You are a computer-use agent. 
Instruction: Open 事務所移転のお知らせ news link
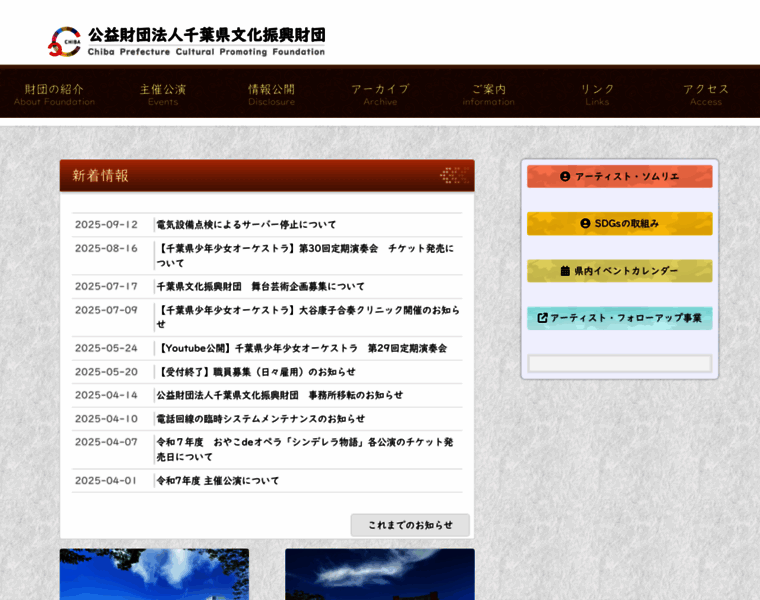[x=279, y=395]
